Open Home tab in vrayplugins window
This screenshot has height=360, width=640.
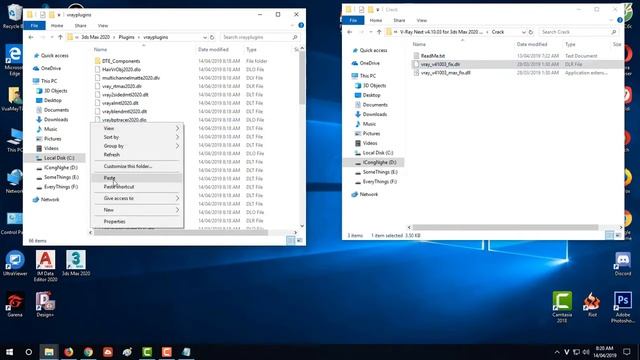click(x=57, y=25)
